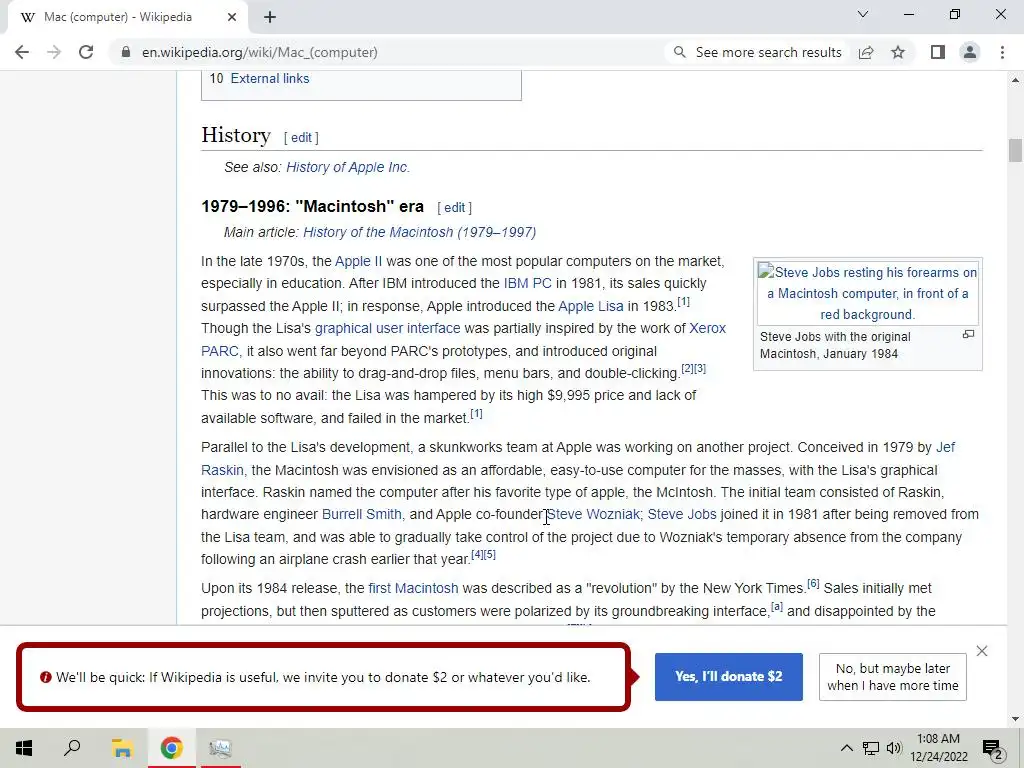
Task: Open the monitor app on the taskbar
Action: pyautogui.click(x=220, y=748)
